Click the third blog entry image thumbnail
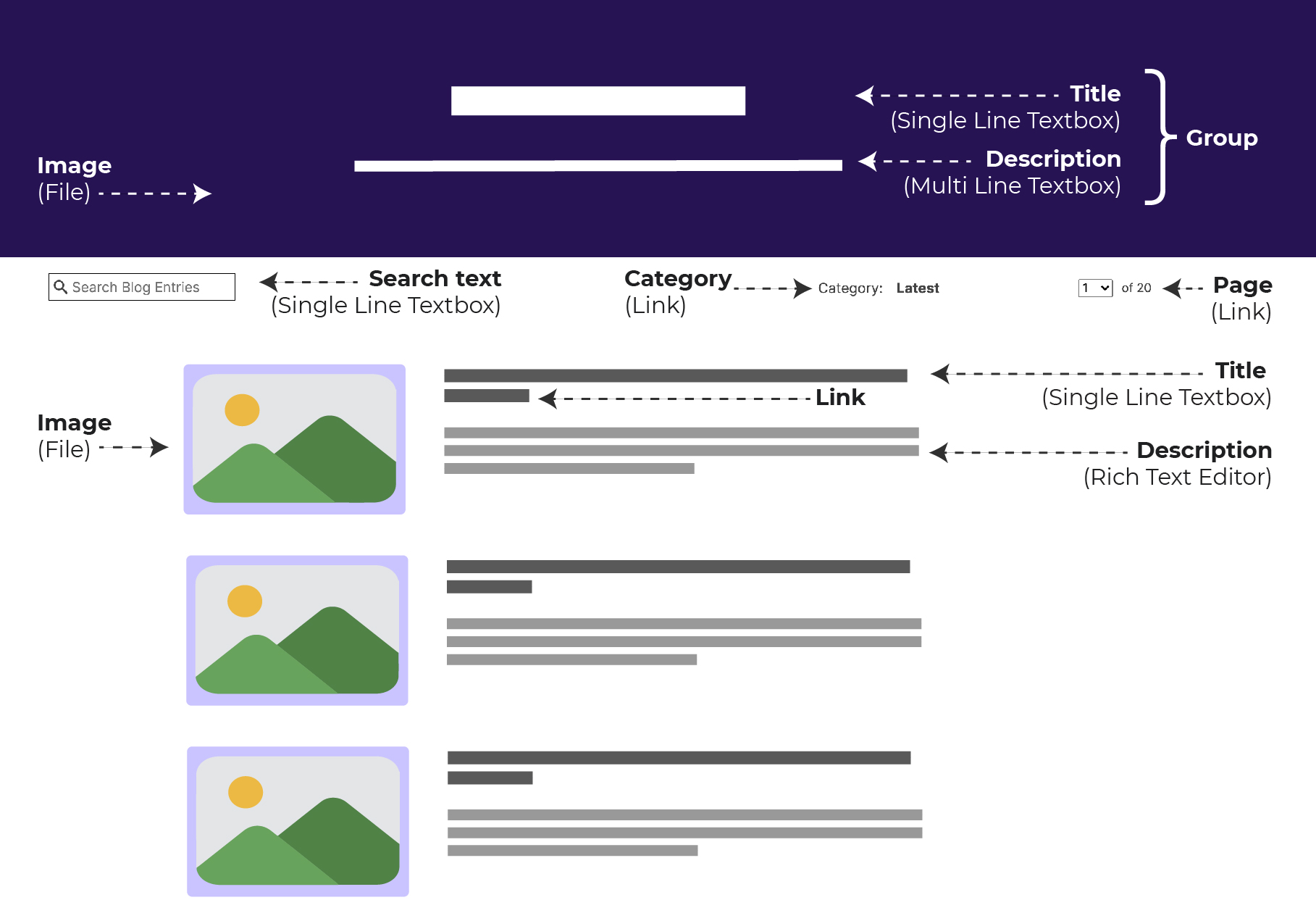The width and height of the screenshot is (1316, 900). click(298, 822)
